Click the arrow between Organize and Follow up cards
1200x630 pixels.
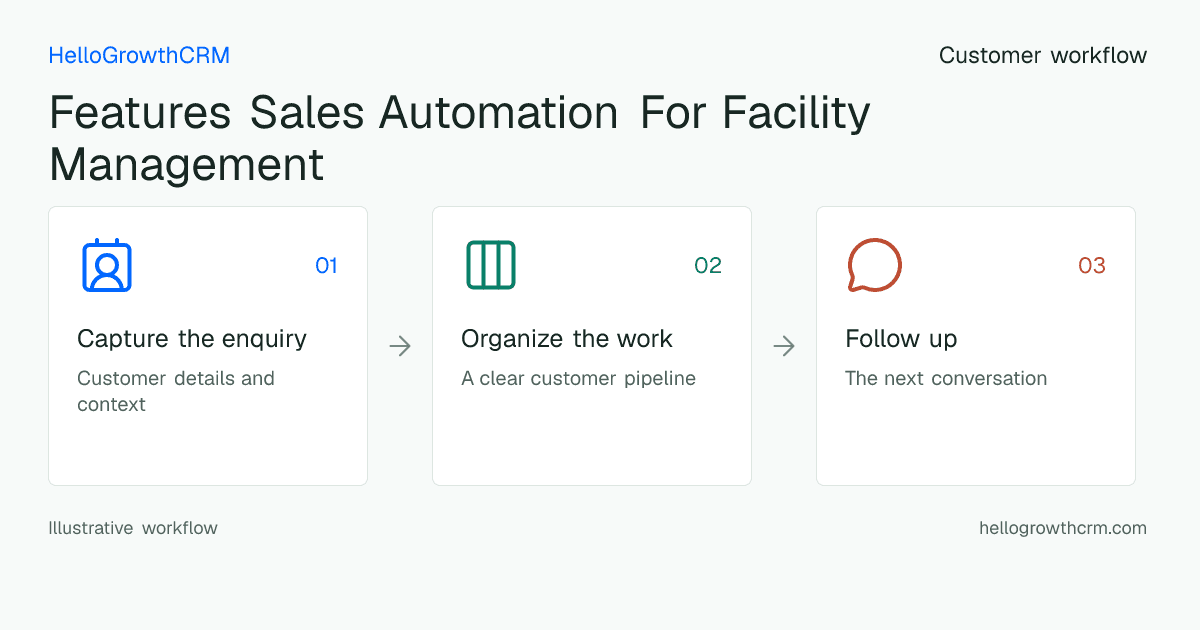coord(784,346)
